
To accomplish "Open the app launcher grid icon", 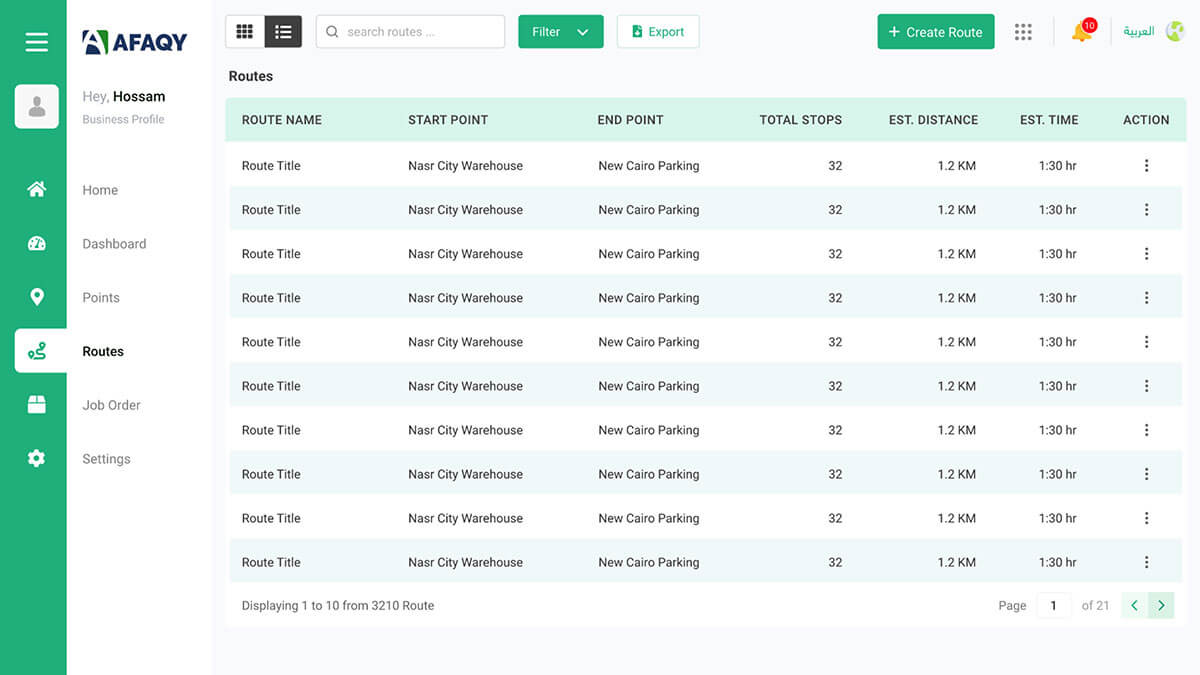I will pyautogui.click(x=1023, y=31).
